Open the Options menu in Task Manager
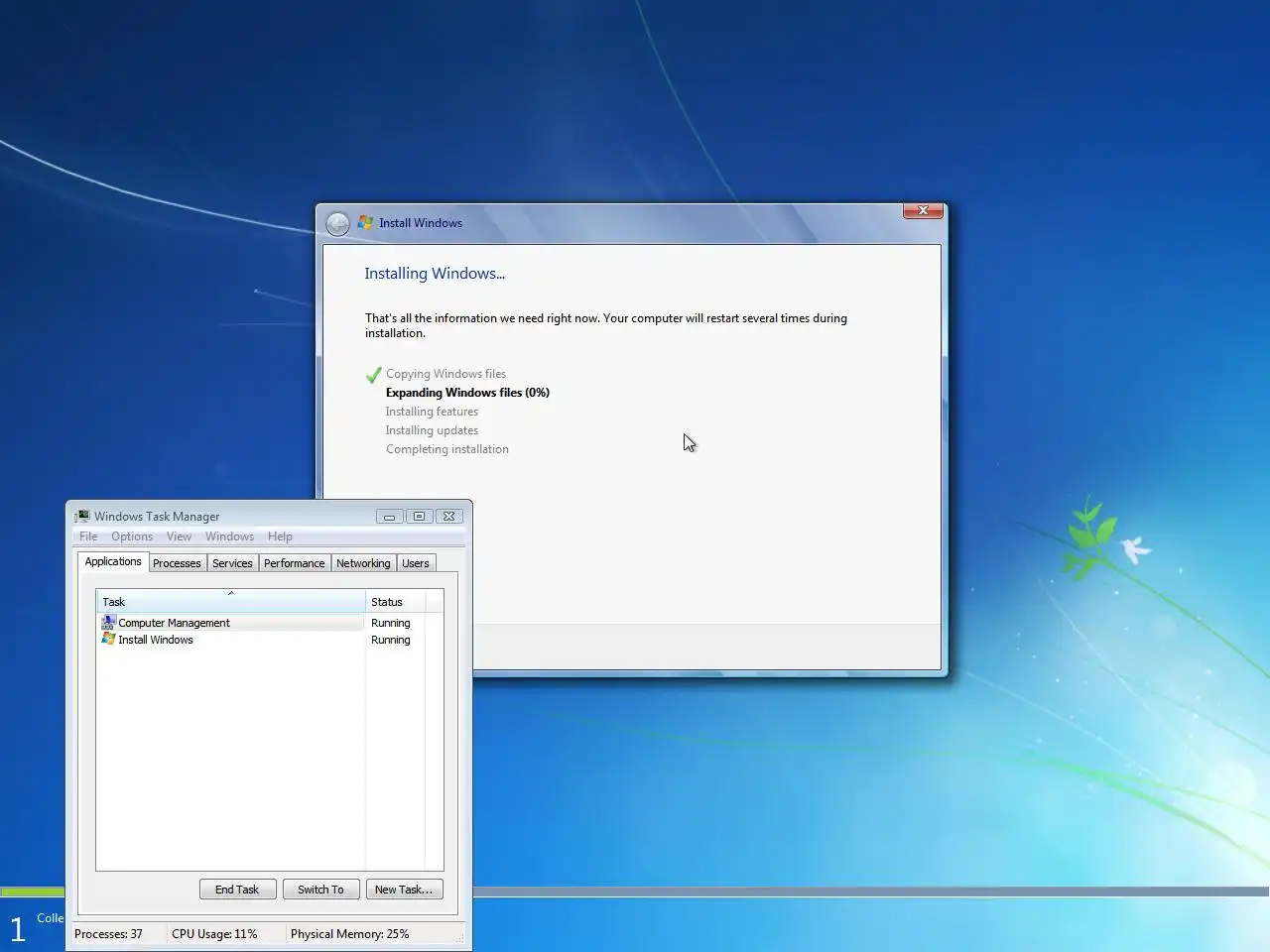 (x=132, y=536)
